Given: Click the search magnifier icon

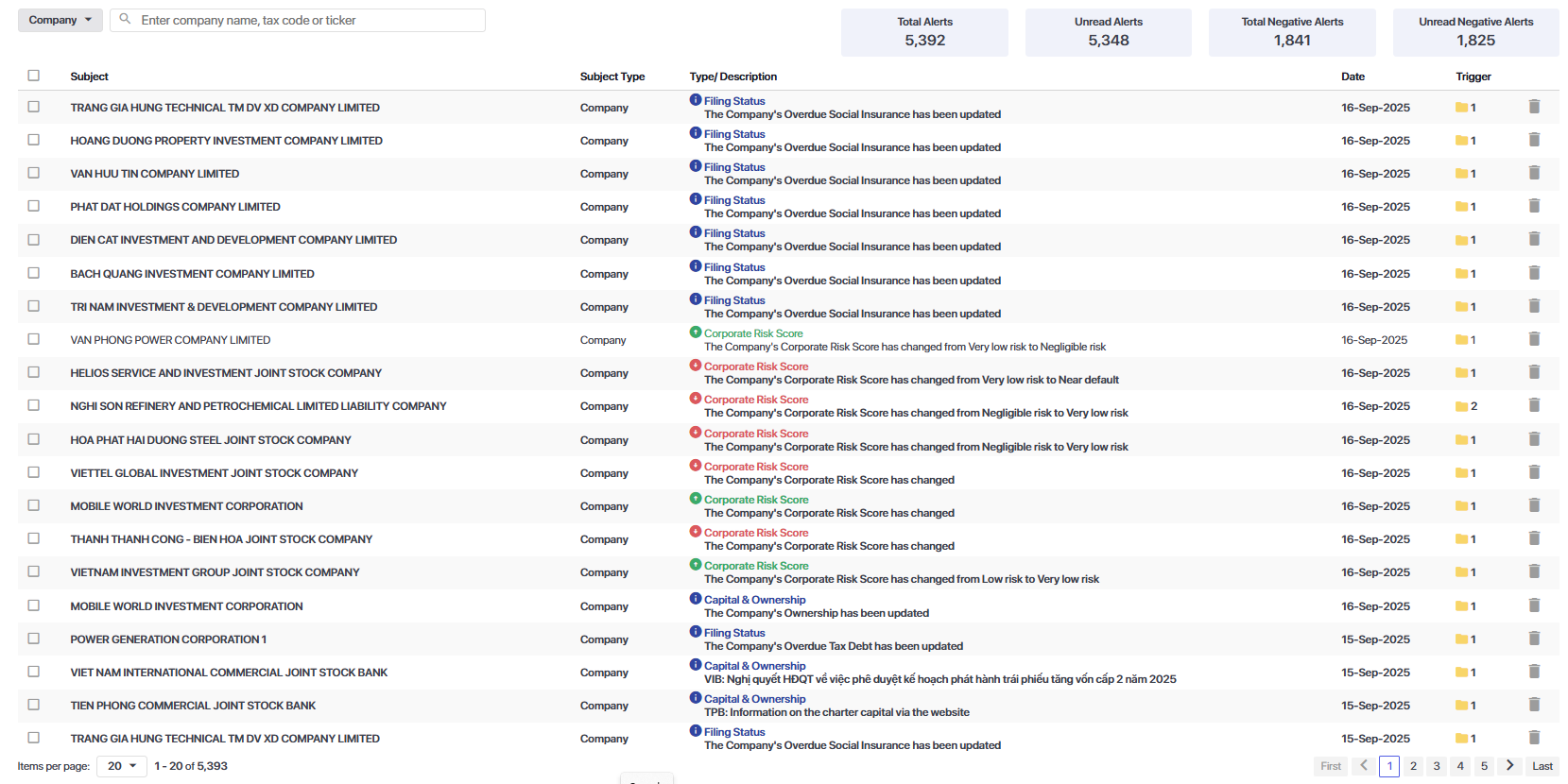Looking at the screenshot, I should pyautogui.click(x=125, y=20).
